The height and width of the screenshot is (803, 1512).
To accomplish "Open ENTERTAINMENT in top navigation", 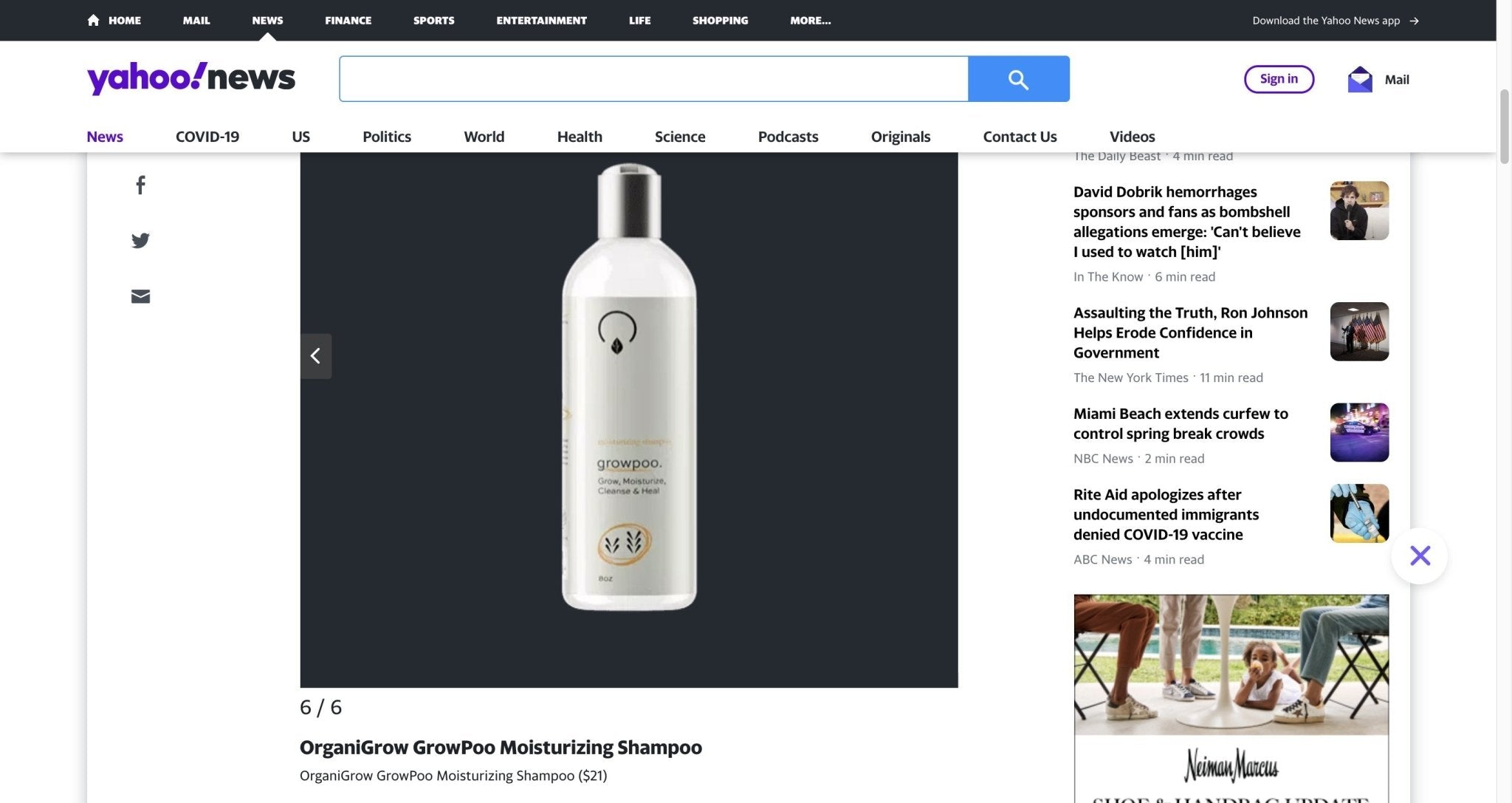I will [541, 21].
